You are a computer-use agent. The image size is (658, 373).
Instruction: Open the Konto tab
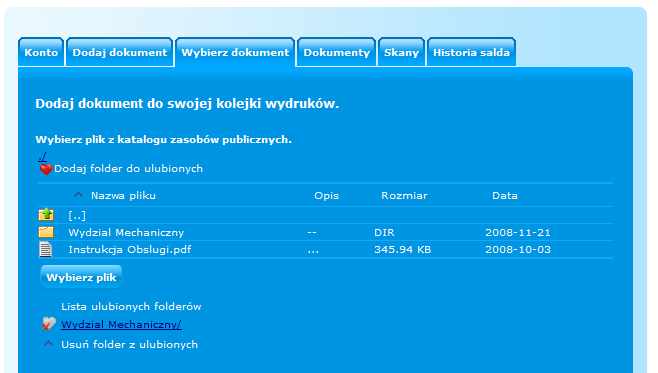point(41,52)
